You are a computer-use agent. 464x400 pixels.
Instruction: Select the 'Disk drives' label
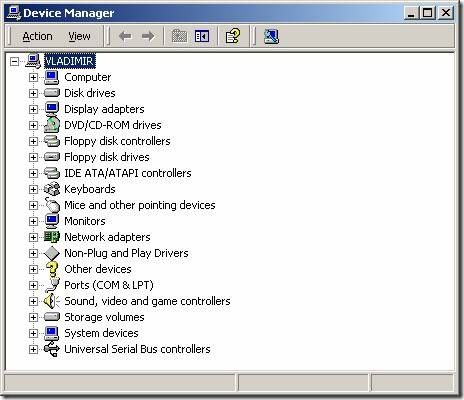[90, 93]
